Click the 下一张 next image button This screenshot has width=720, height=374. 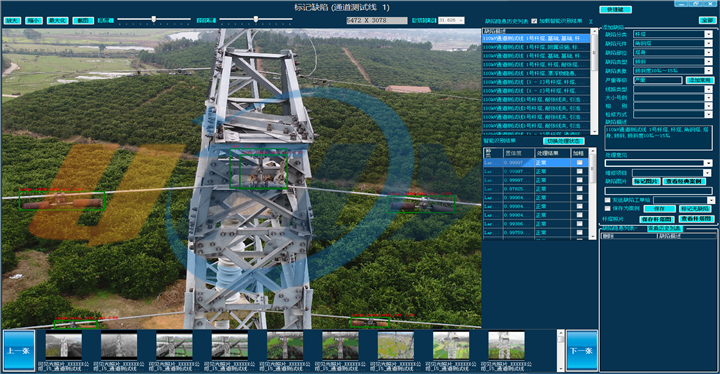coord(582,351)
